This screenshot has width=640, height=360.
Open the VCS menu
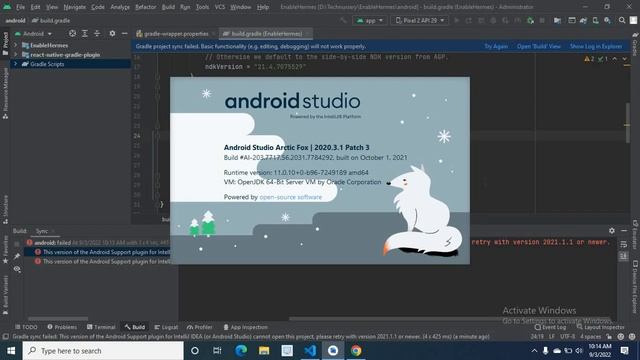(x=220, y=7)
